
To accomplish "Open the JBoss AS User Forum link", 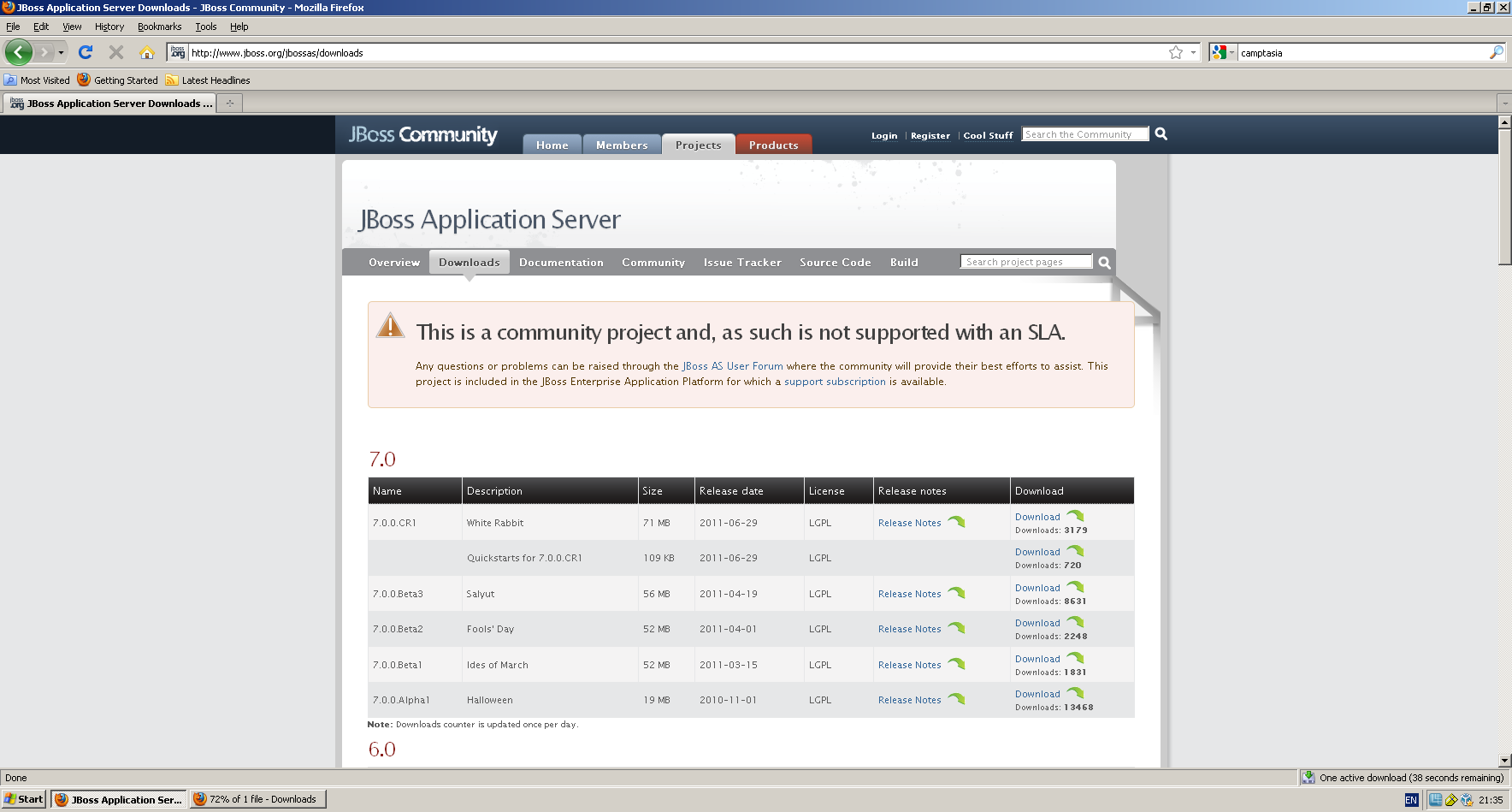I will [x=730, y=365].
